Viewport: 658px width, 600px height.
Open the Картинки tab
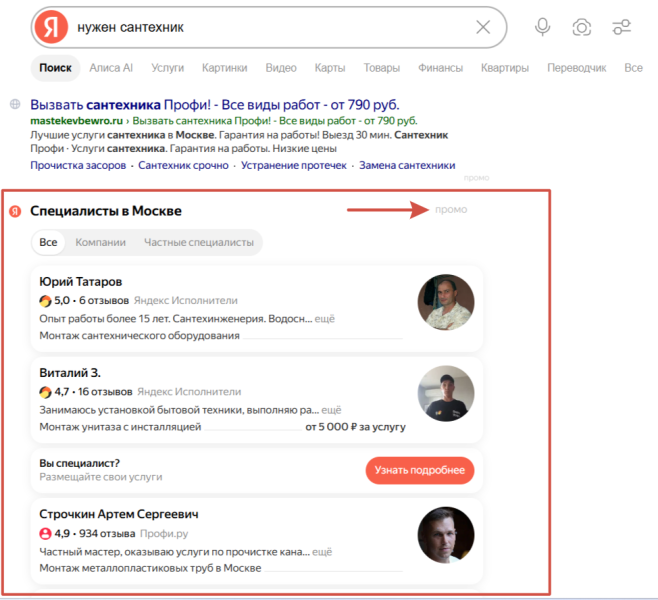[x=225, y=68]
